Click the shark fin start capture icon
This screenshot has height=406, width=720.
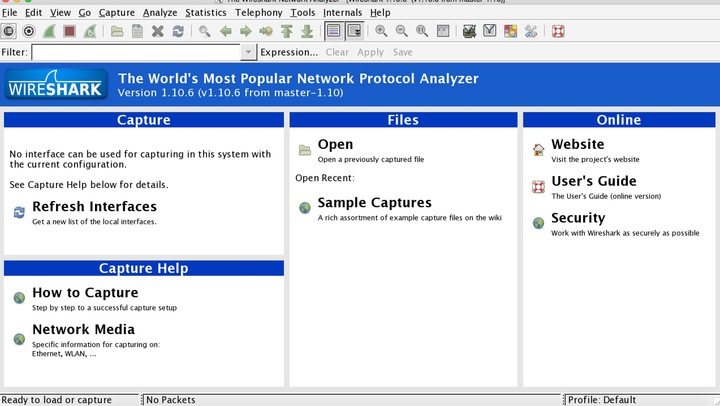point(49,31)
